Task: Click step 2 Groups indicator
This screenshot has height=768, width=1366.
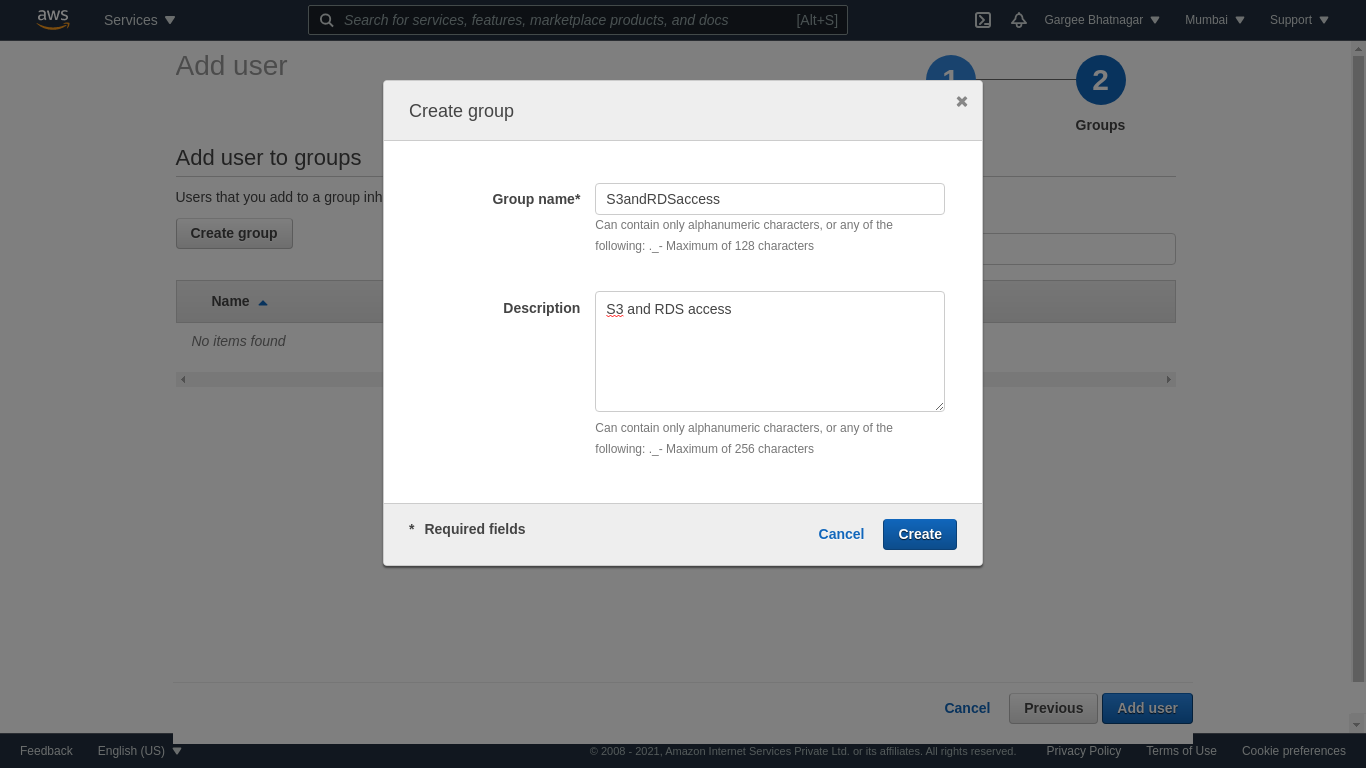Action: (x=1101, y=80)
